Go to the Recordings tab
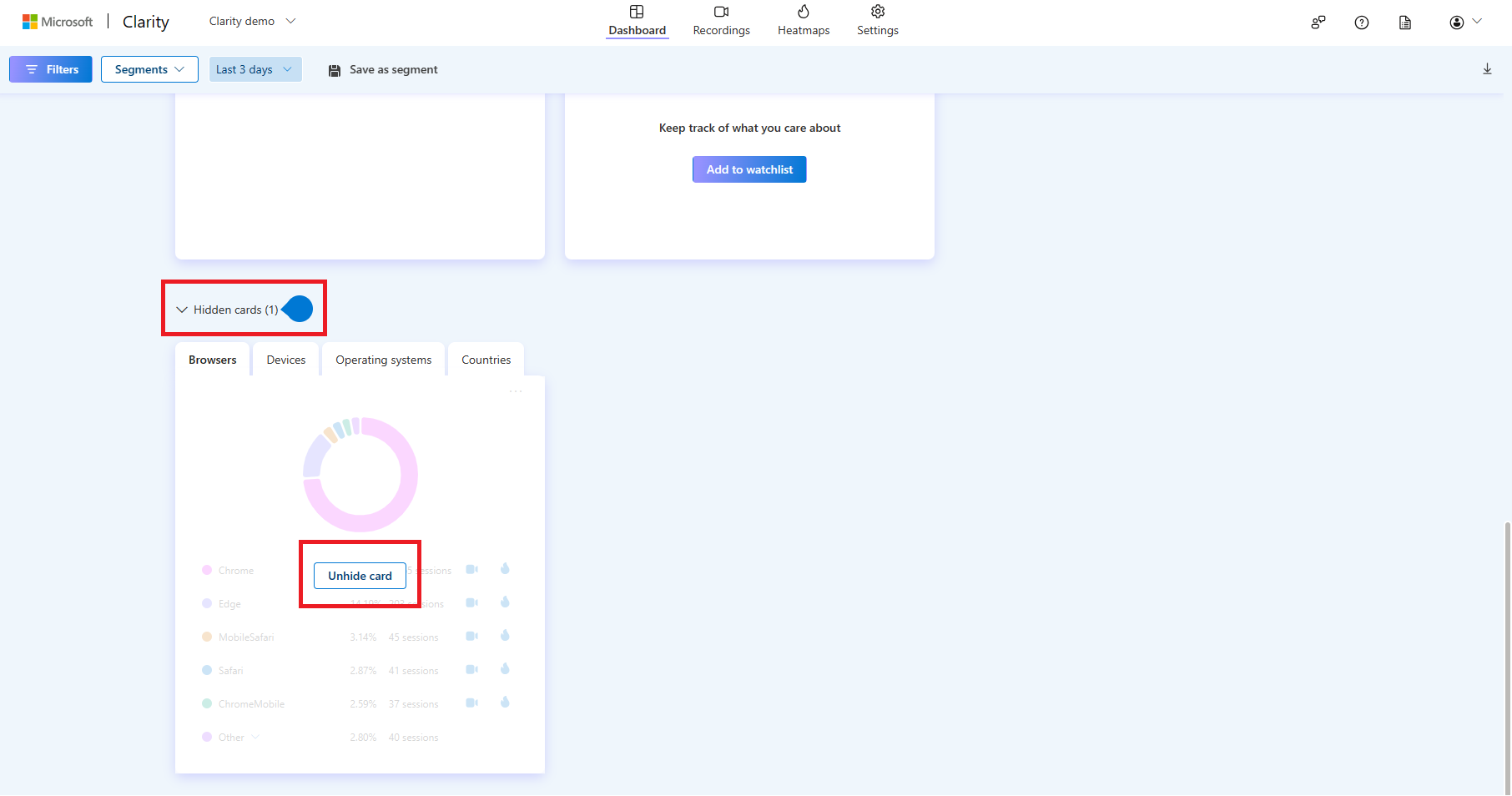1512x796 pixels. pos(721,21)
